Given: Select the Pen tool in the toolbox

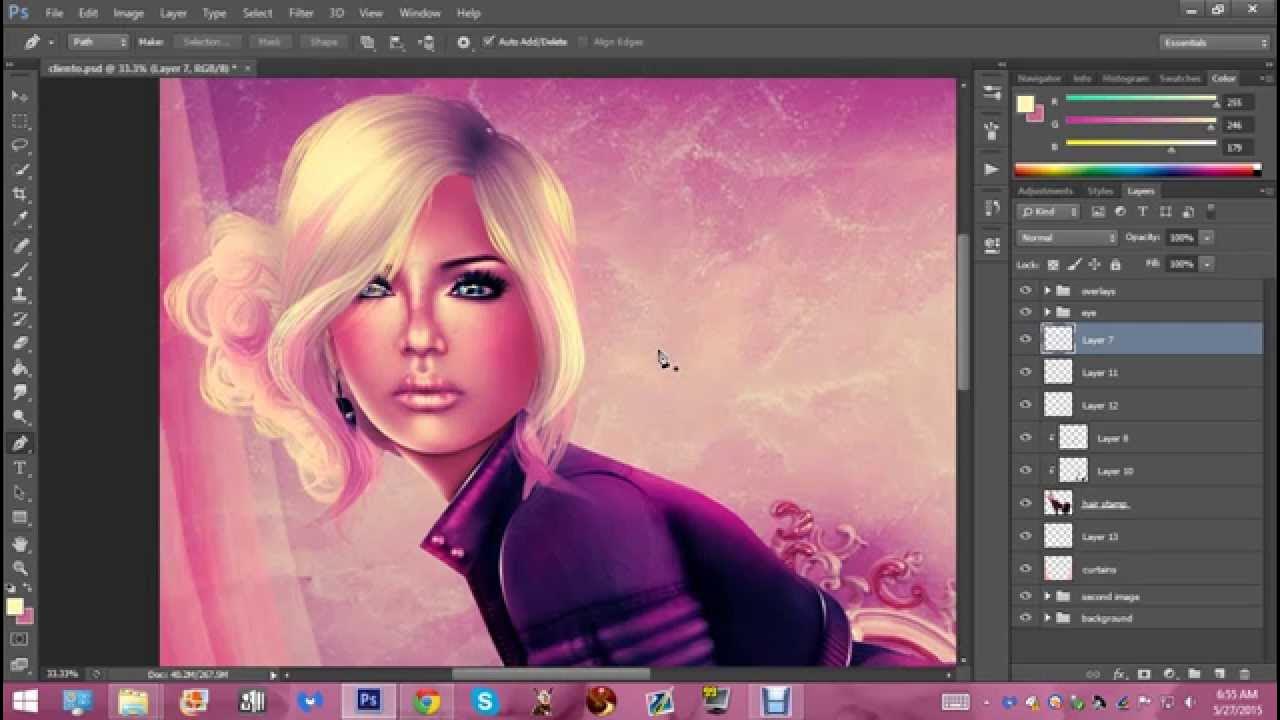Looking at the screenshot, I should [x=19, y=444].
